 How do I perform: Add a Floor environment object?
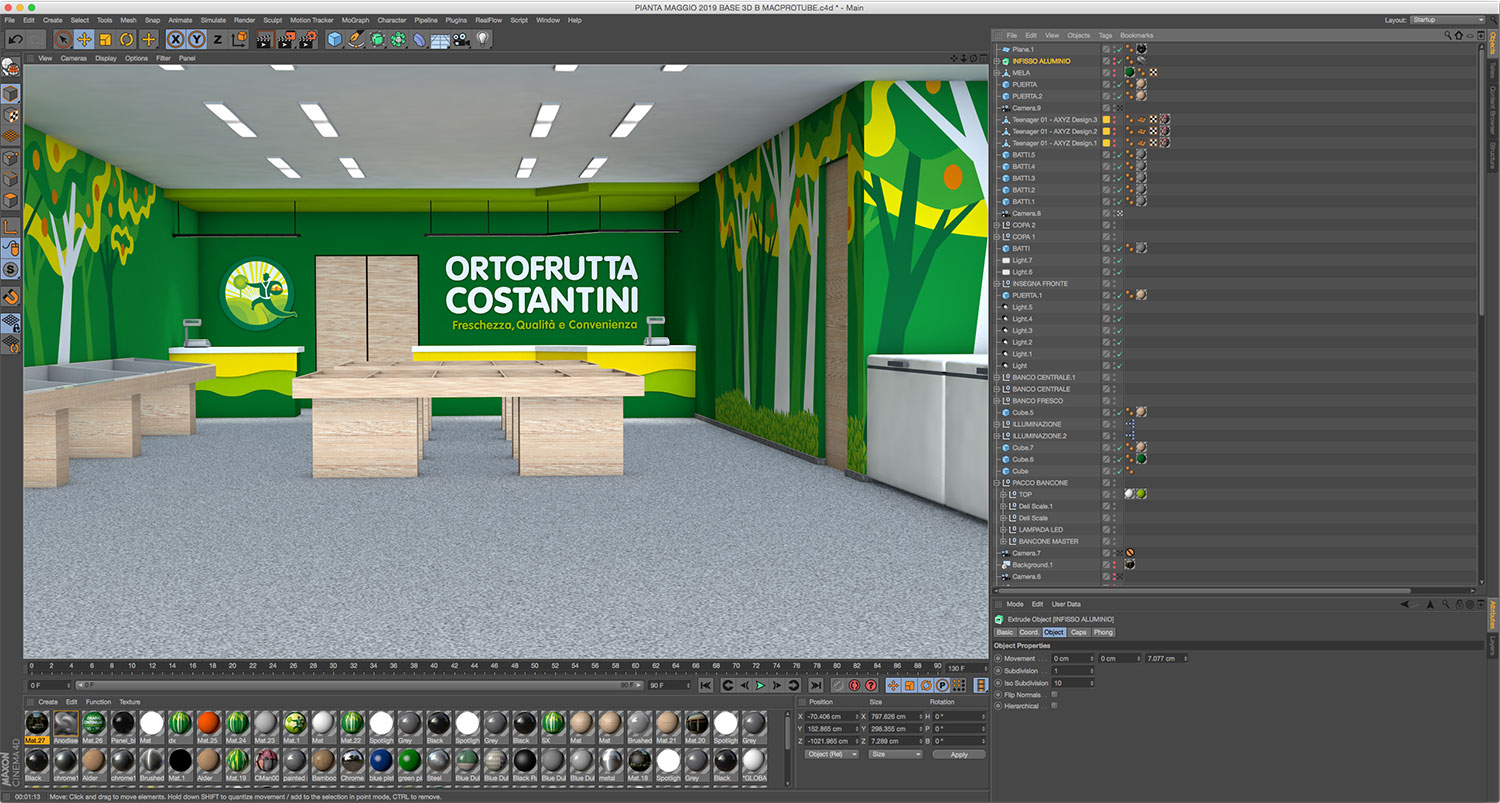click(440, 39)
